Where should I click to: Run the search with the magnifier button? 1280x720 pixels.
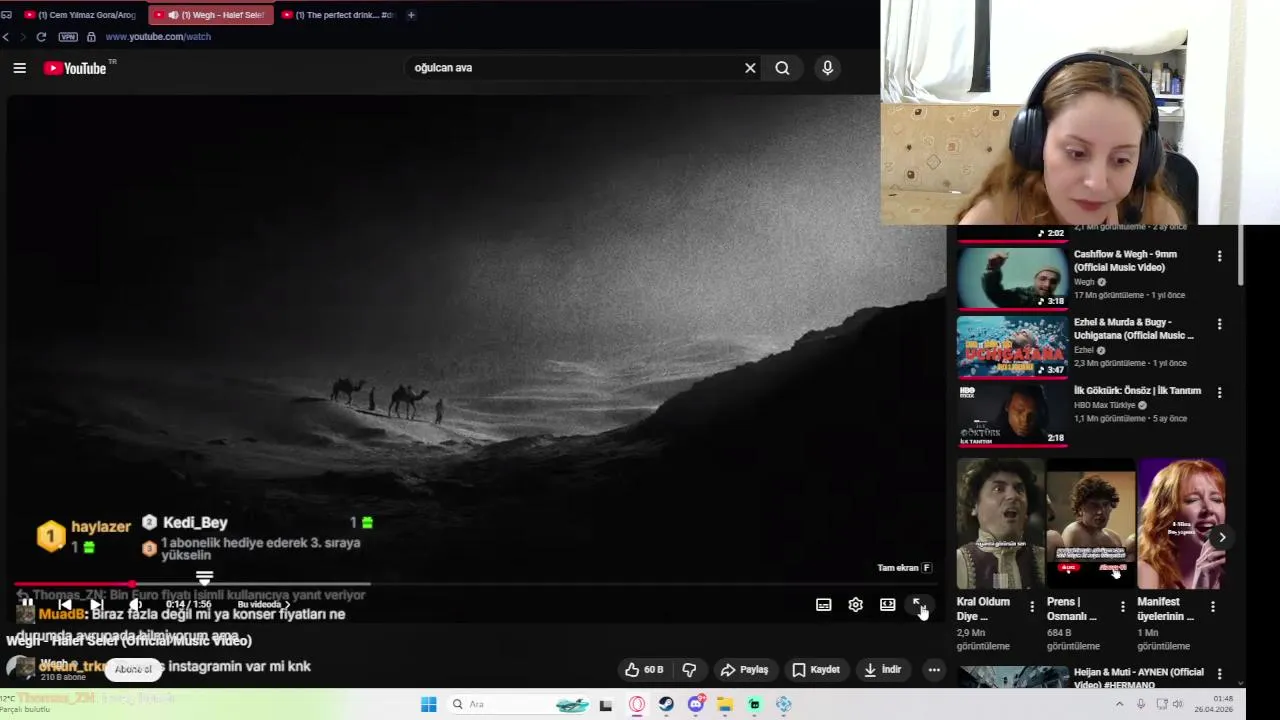tap(782, 68)
